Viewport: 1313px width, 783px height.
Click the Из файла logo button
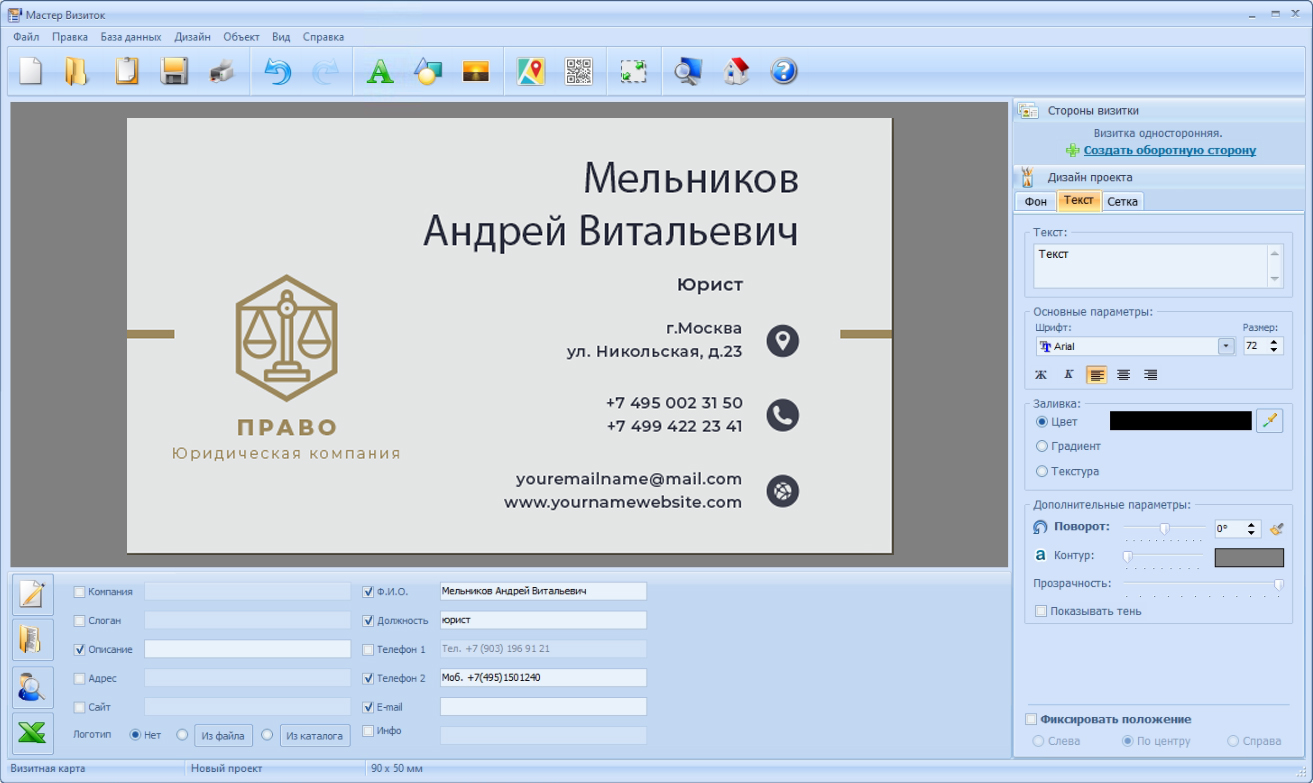[223, 736]
